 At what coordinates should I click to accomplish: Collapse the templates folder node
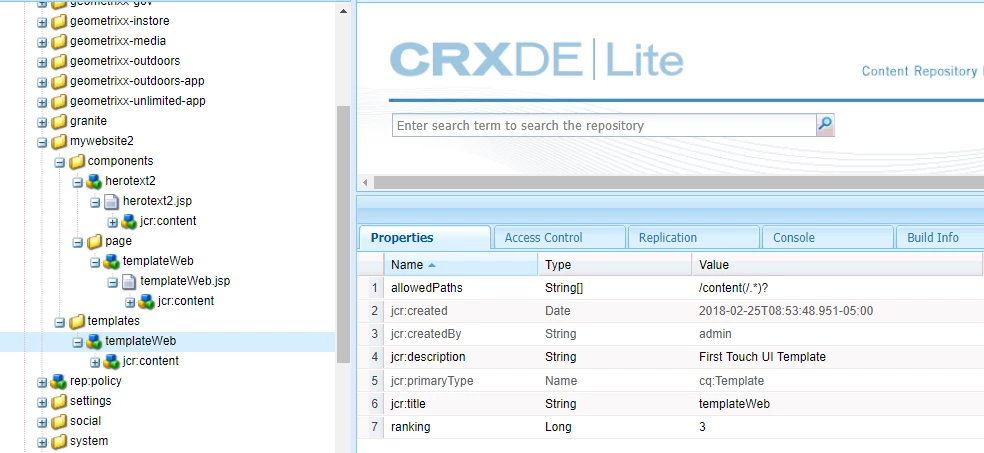tap(60, 322)
